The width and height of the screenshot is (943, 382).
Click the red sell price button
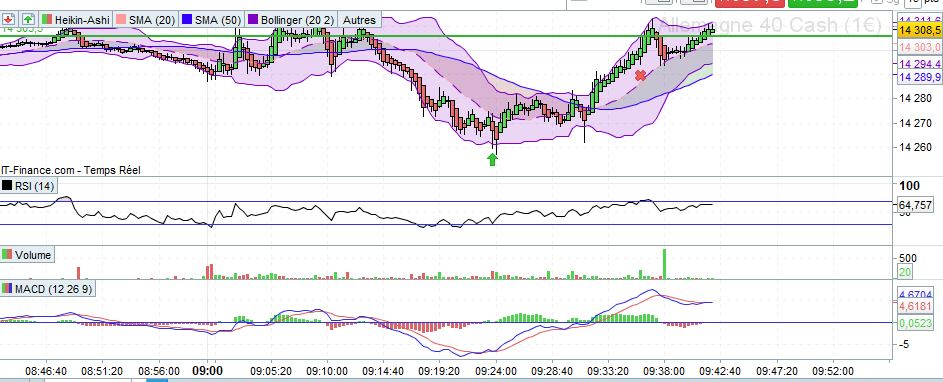point(749,2)
